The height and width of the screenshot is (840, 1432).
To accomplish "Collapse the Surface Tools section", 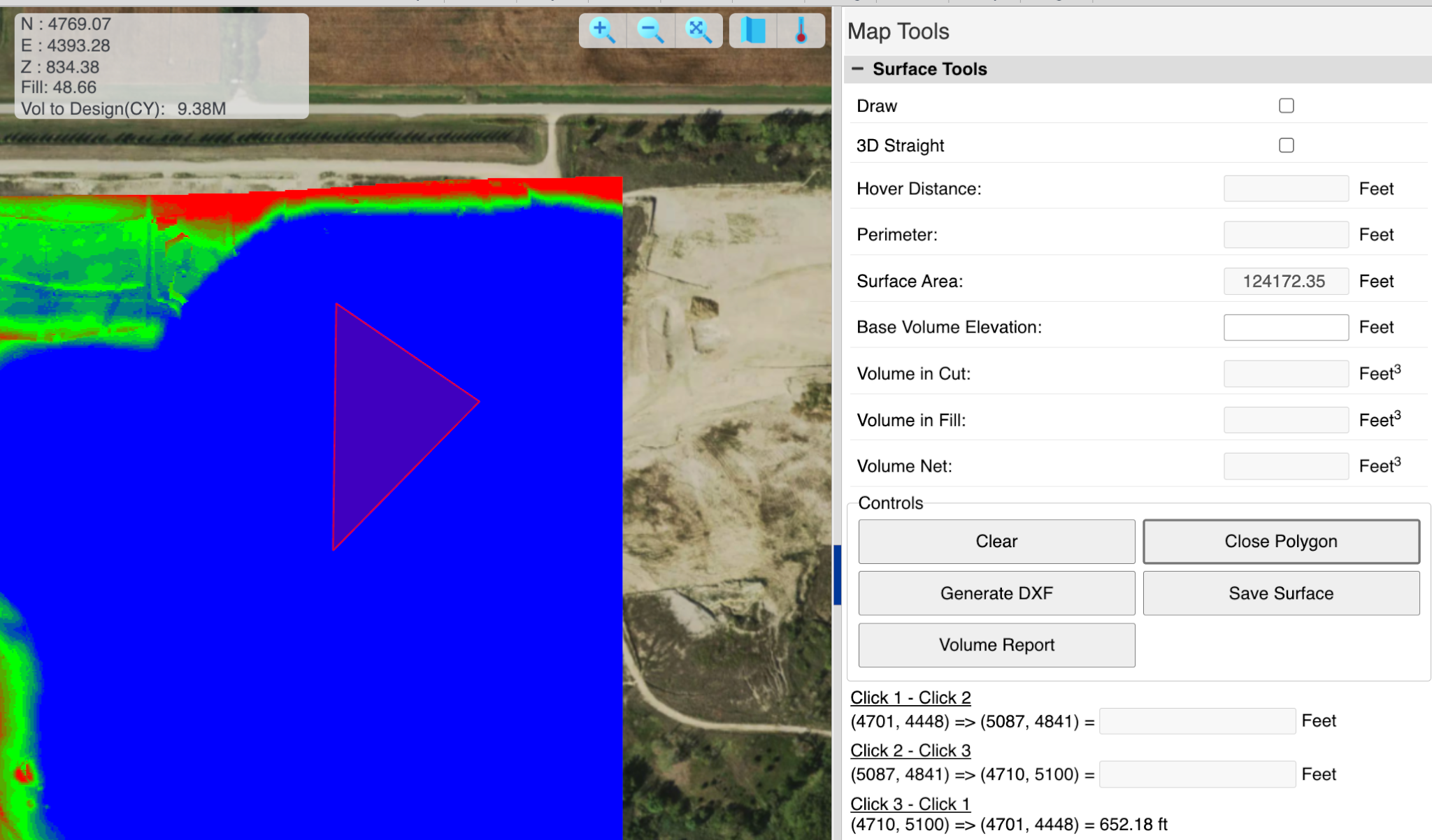I will point(857,68).
